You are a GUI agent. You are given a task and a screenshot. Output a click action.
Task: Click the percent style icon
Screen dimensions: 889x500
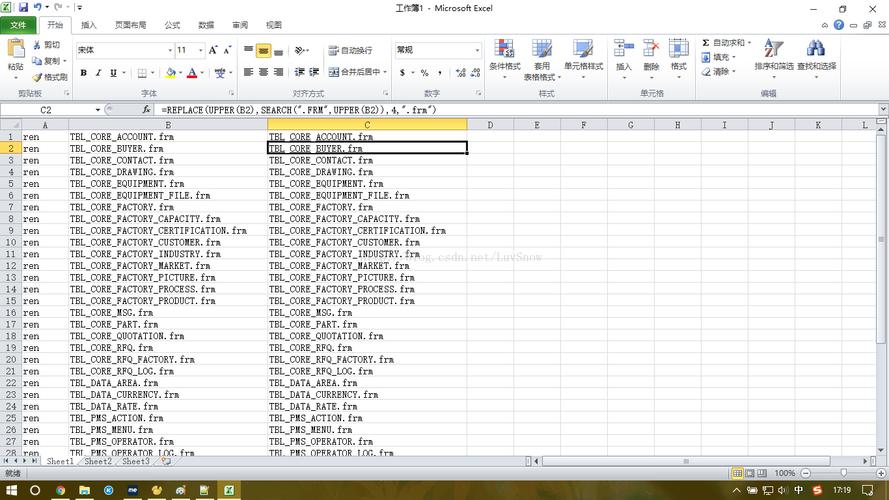pyautogui.click(x=424, y=73)
